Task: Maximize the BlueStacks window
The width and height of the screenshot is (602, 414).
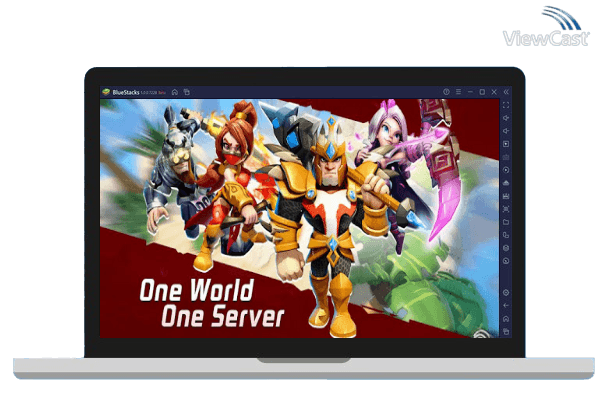Action: pos(481,92)
